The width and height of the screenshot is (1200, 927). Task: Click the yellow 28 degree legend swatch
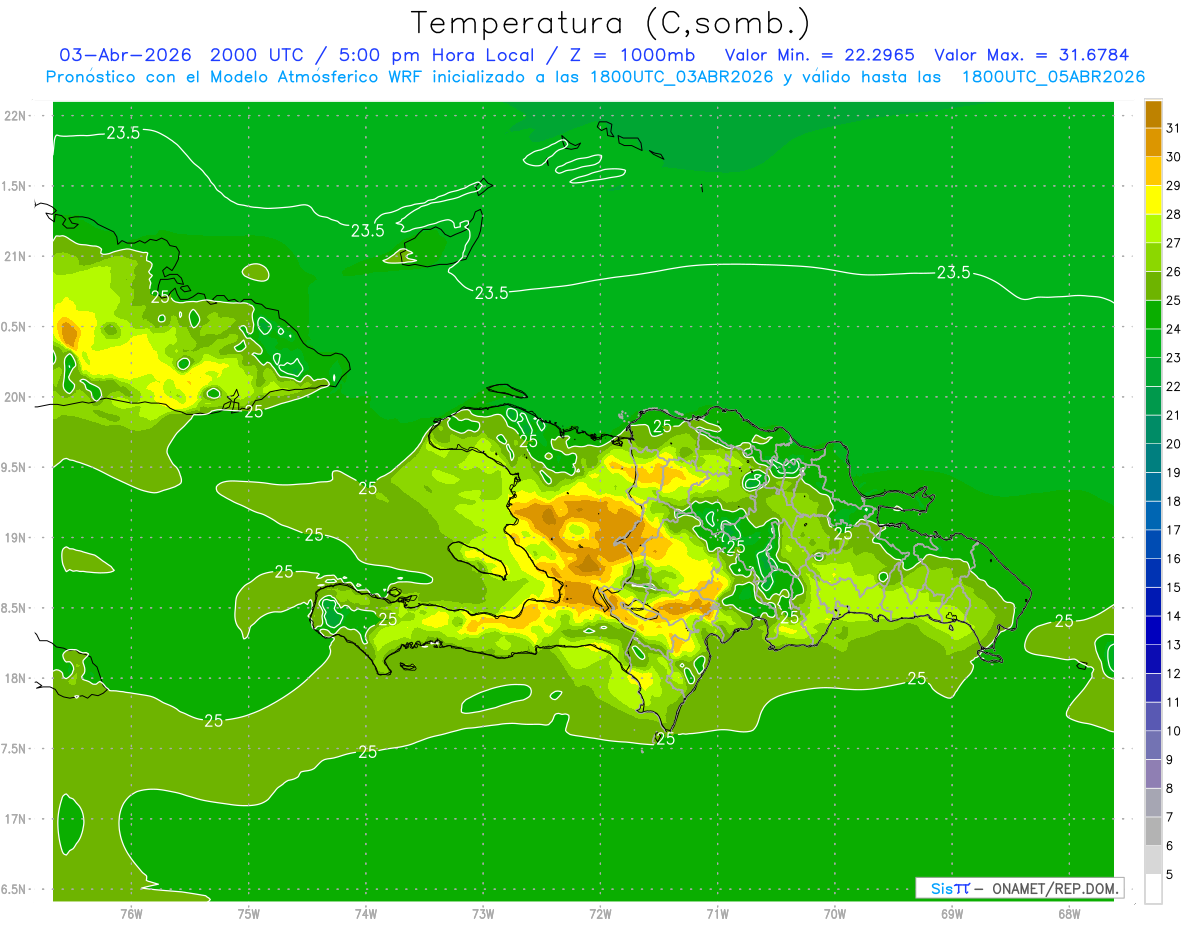coord(1153,200)
